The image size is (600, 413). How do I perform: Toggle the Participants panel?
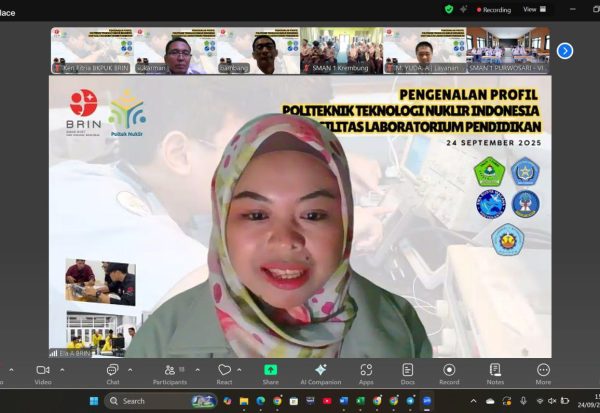(168, 373)
